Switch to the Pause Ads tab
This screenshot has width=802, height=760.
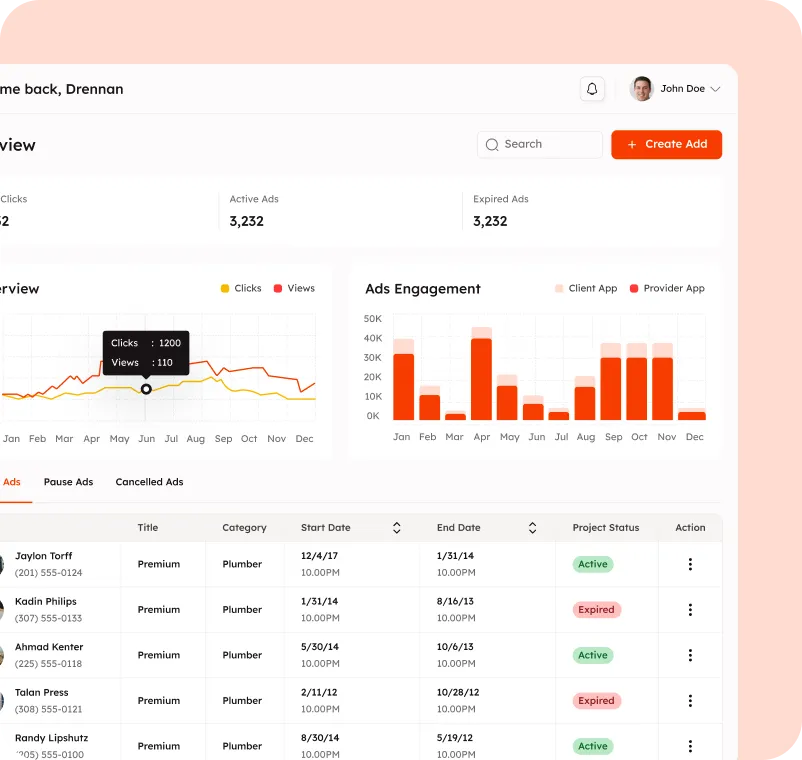[x=68, y=482]
